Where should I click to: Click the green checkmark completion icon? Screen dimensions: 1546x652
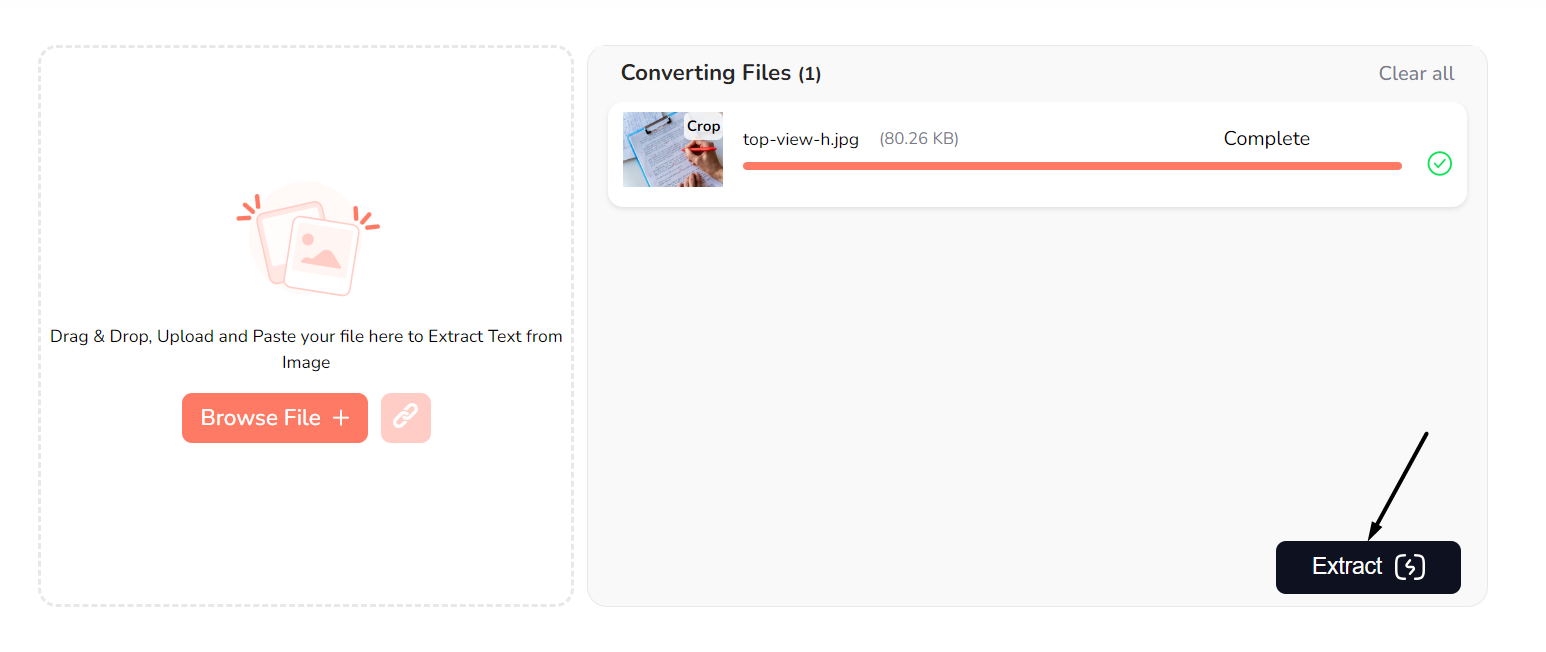pyautogui.click(x=1439, y=163)
